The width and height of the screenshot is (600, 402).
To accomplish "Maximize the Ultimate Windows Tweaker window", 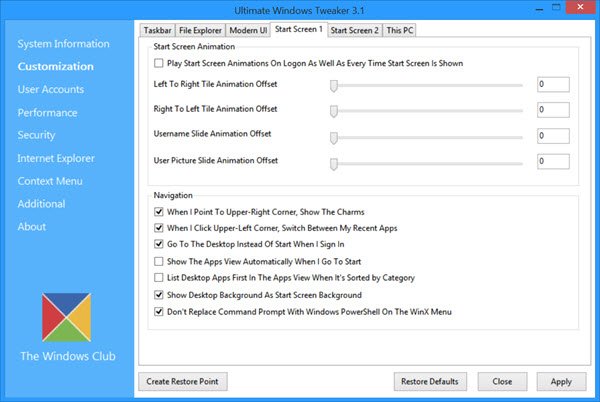I will coord(556,8).
